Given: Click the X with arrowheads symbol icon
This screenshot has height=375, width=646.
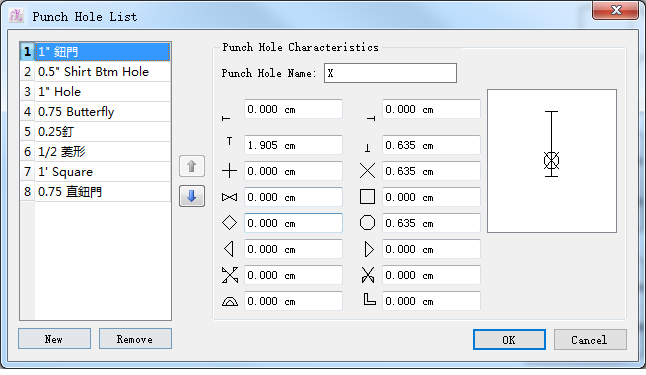Looking at the screenshot, I should [229, 275].
